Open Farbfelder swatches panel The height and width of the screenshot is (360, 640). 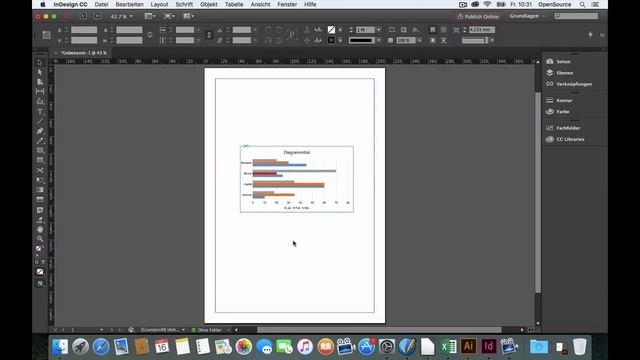[x=568, y=128]
